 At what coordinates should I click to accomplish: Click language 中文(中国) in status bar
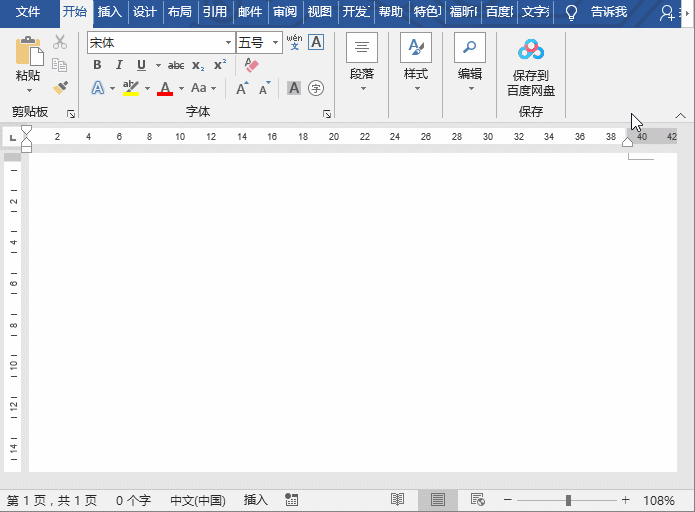(198, 501)
